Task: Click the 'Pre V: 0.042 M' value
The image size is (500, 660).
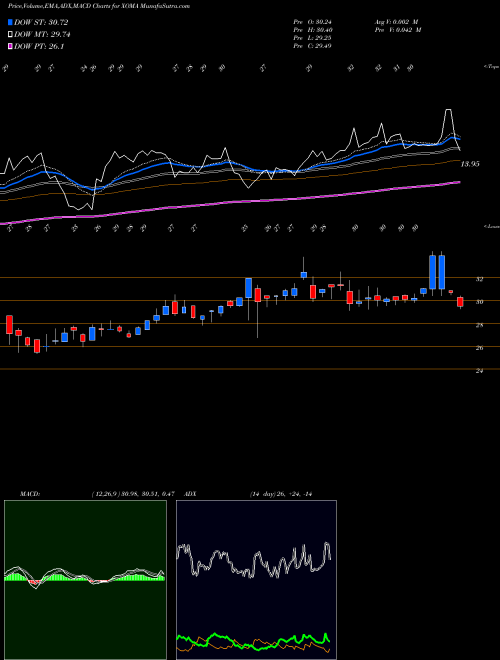Action: point(397,30)
